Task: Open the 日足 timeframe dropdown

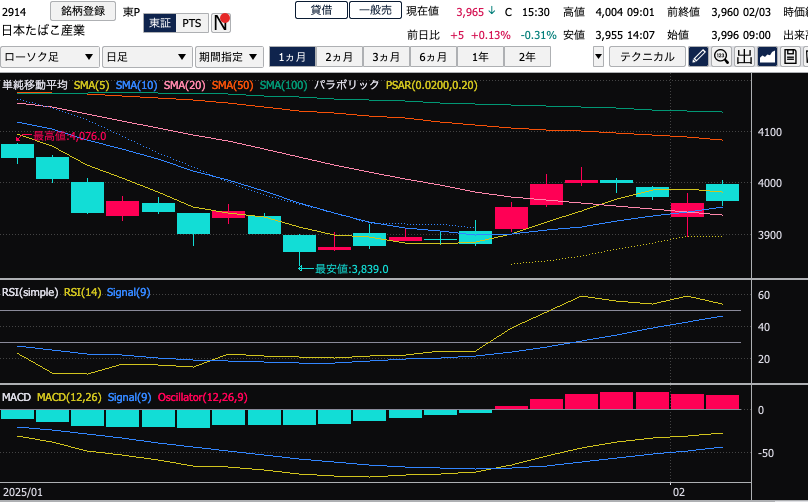Action: [147, 57]
